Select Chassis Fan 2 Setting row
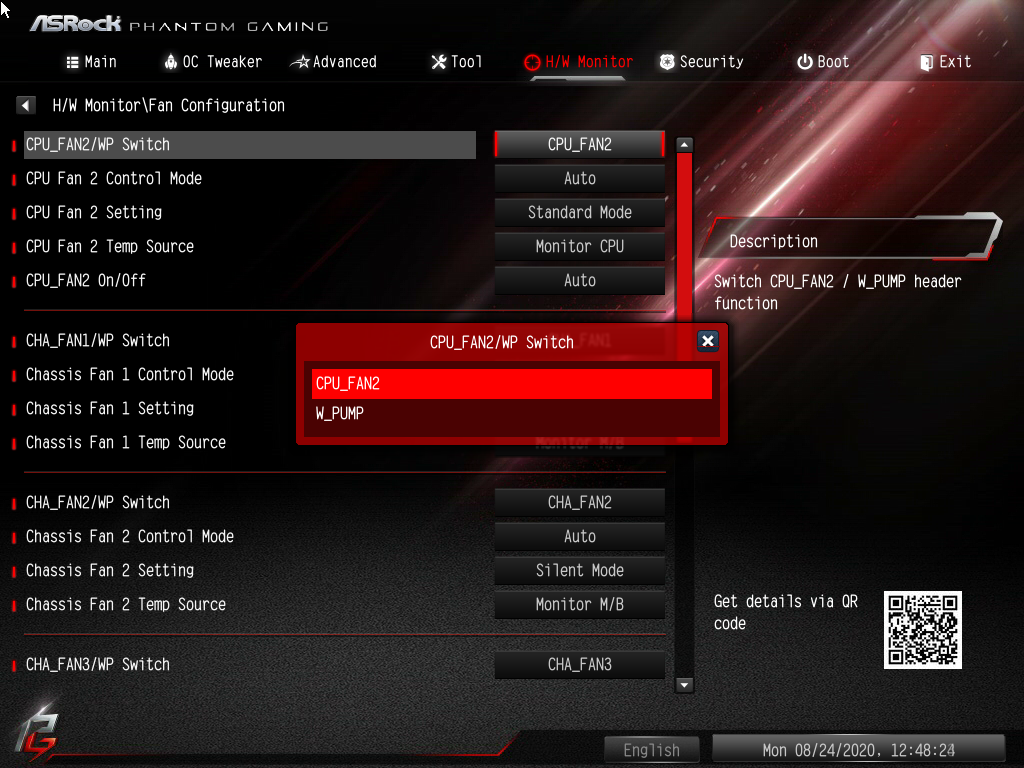The width and height of the screenshot is (1024, 768). coord(249,570)
